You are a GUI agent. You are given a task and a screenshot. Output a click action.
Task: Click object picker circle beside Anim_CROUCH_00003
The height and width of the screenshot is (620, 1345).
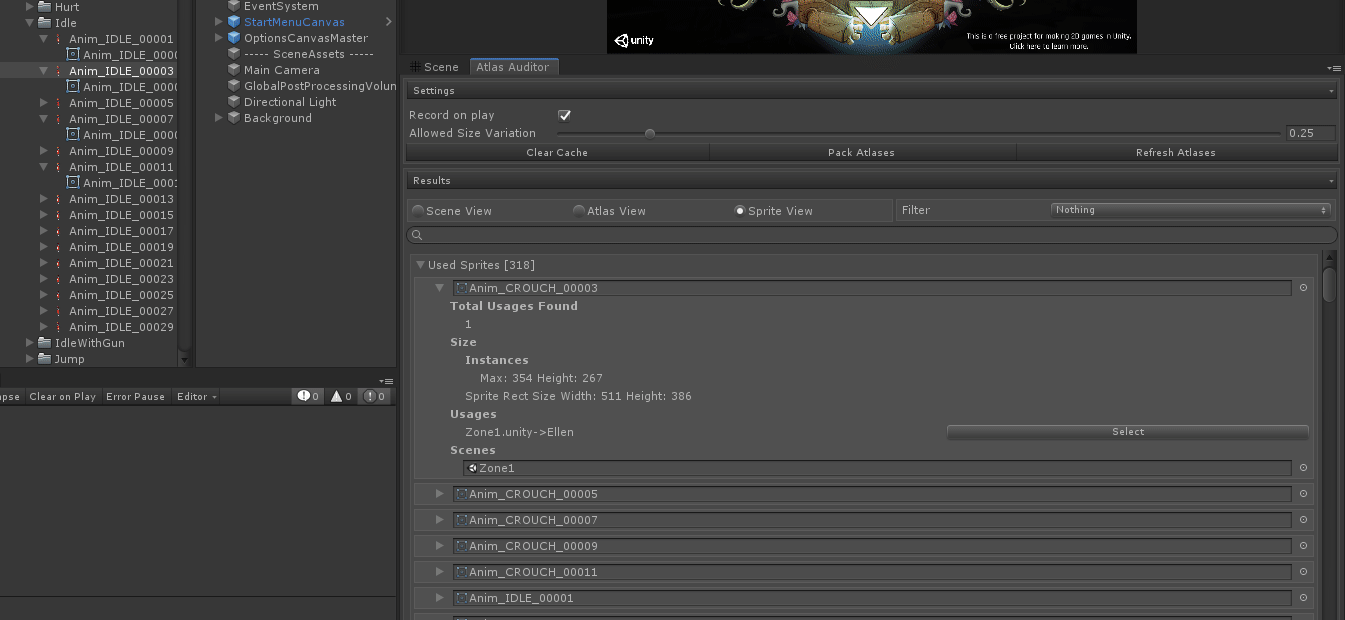1303,288
